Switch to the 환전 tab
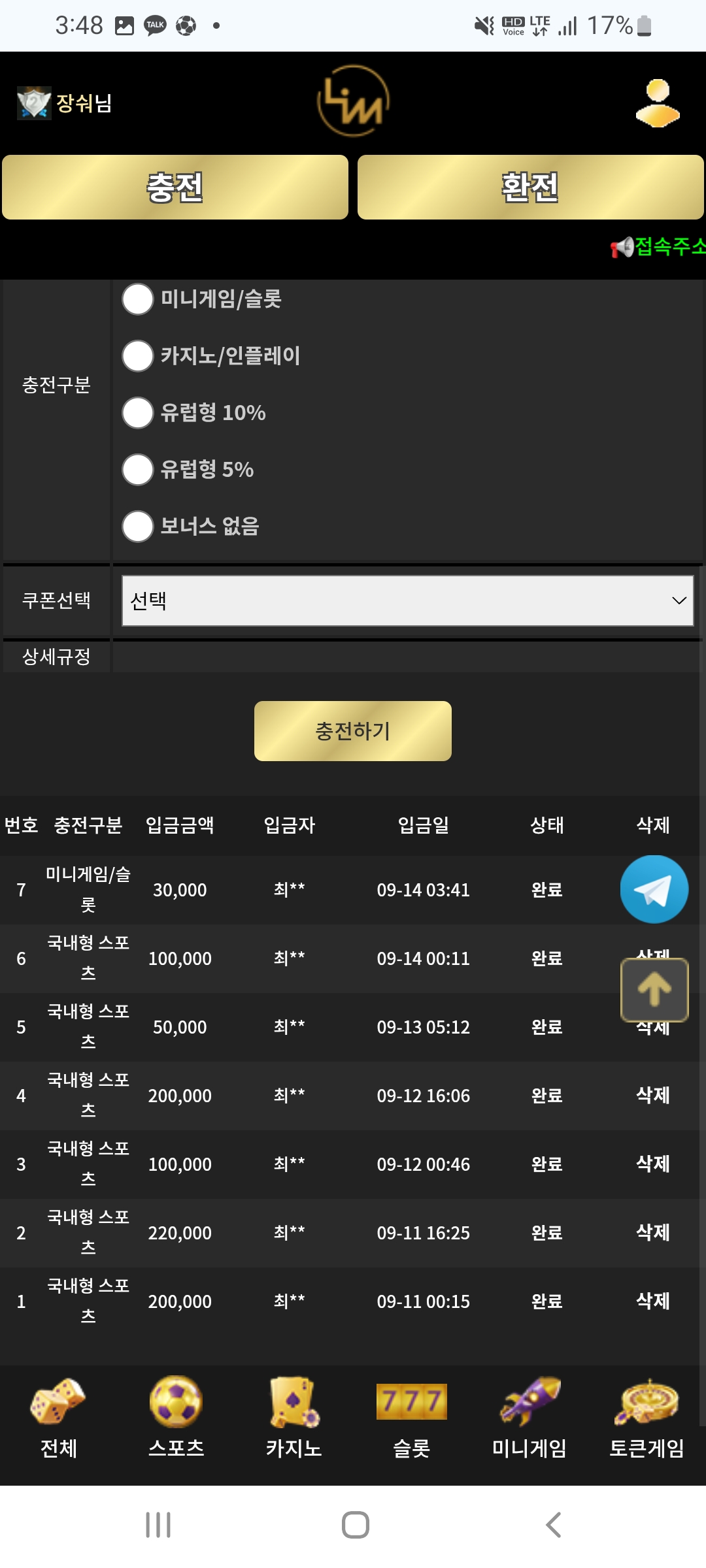Screen dimensions: 706x1568 530,188
